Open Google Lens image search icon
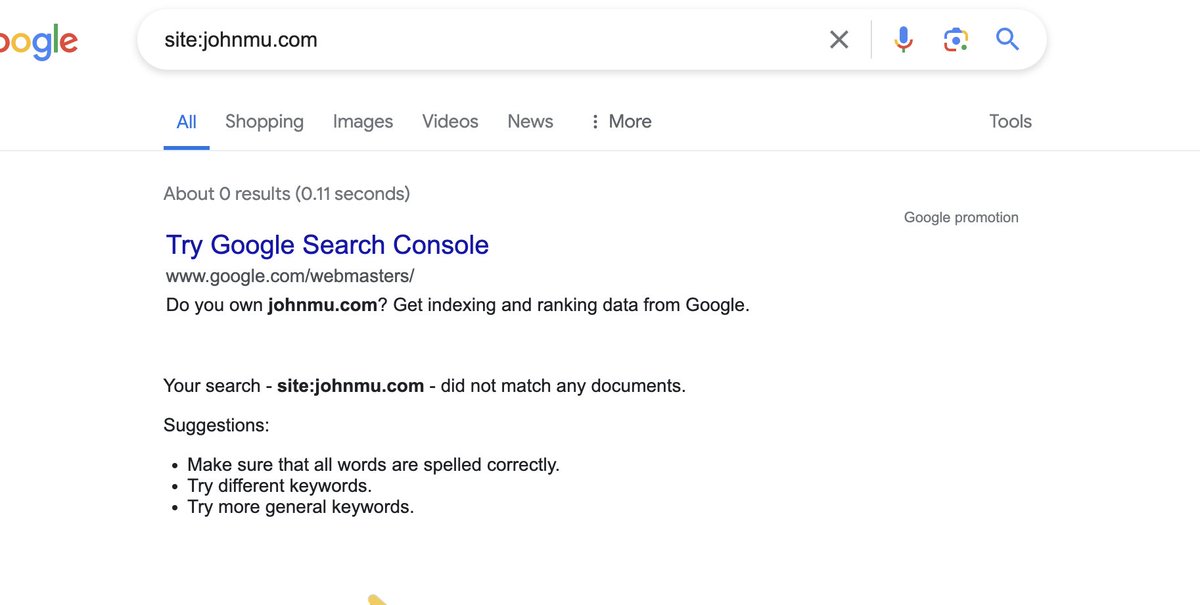The image size is (1200, 605). click(955, 40)
